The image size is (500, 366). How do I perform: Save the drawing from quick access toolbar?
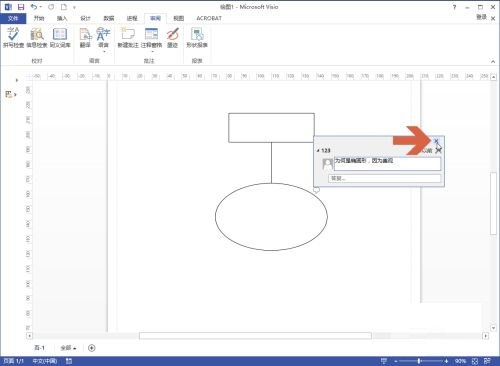[21, 7]
